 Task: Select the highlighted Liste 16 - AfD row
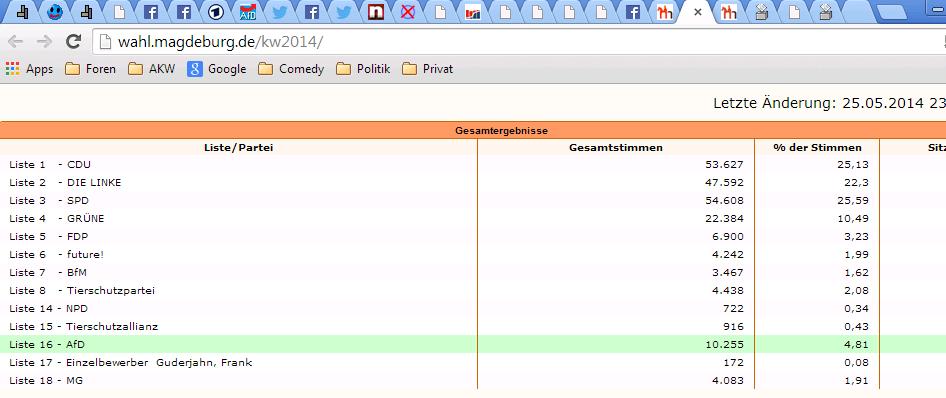pyautogui.click(x=473, y=344)
